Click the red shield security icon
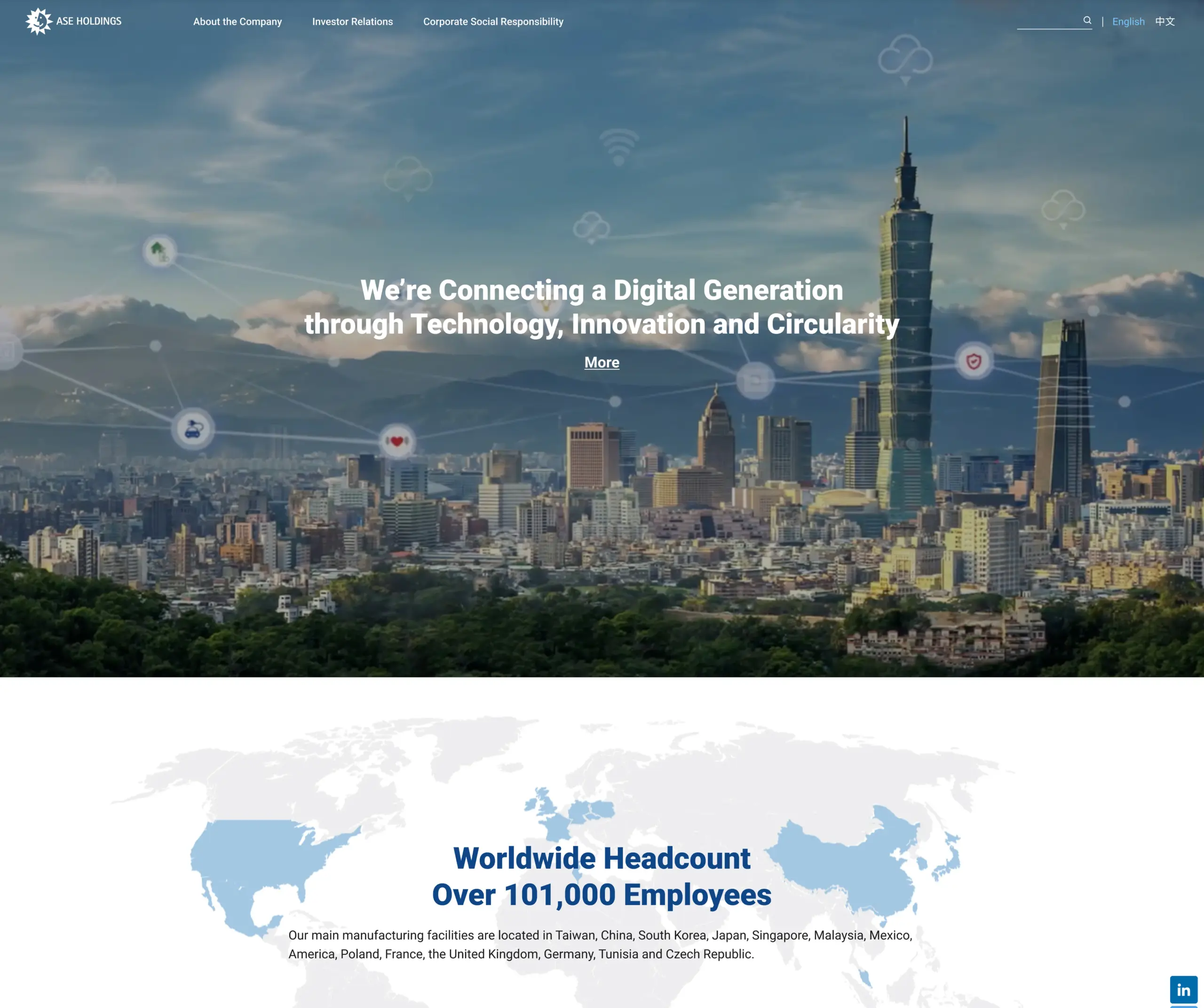This screenshot has height=1008, width=1204. 974,361
